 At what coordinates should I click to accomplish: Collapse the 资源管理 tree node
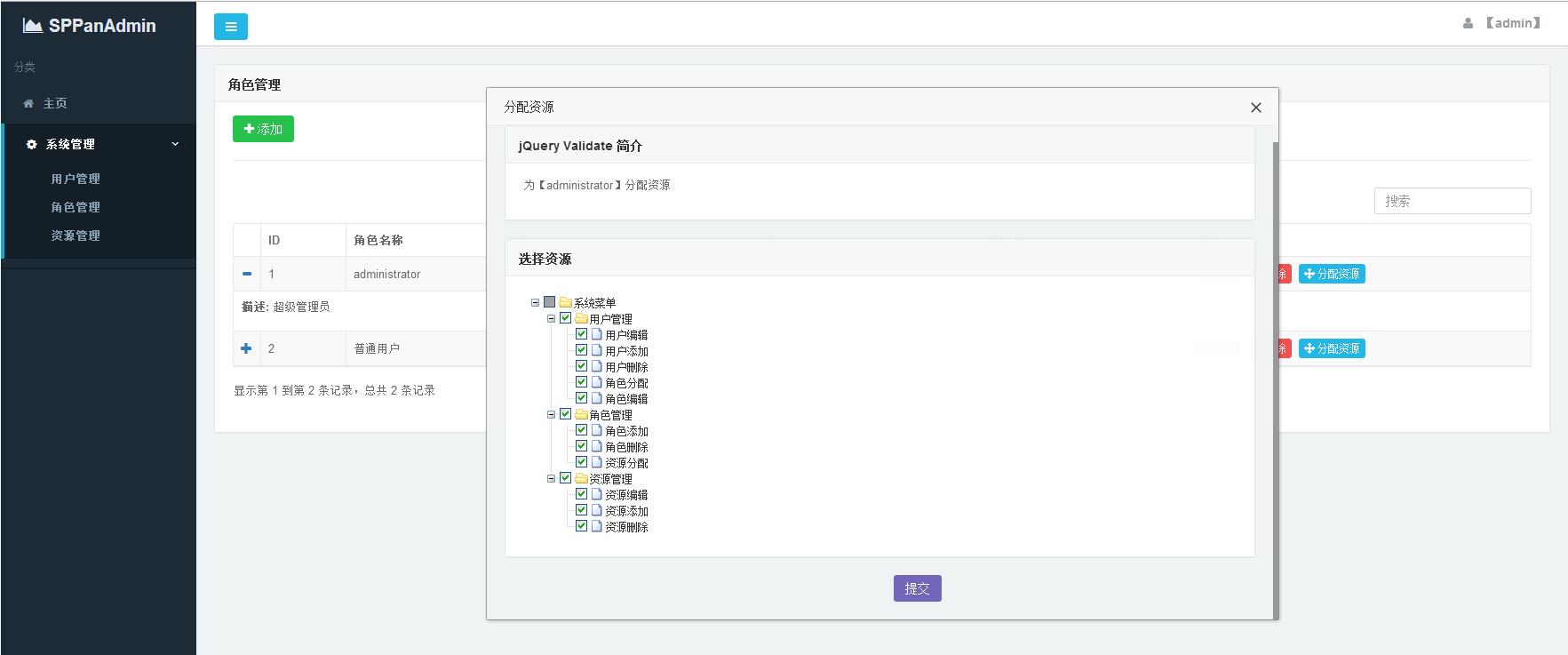pos(551,478)
